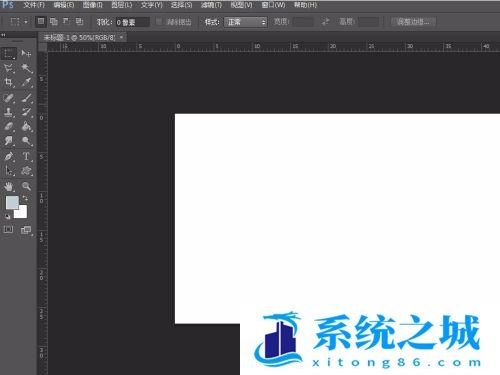
Task: Enable Add to Selection mode
Action: tap(53, 22)
